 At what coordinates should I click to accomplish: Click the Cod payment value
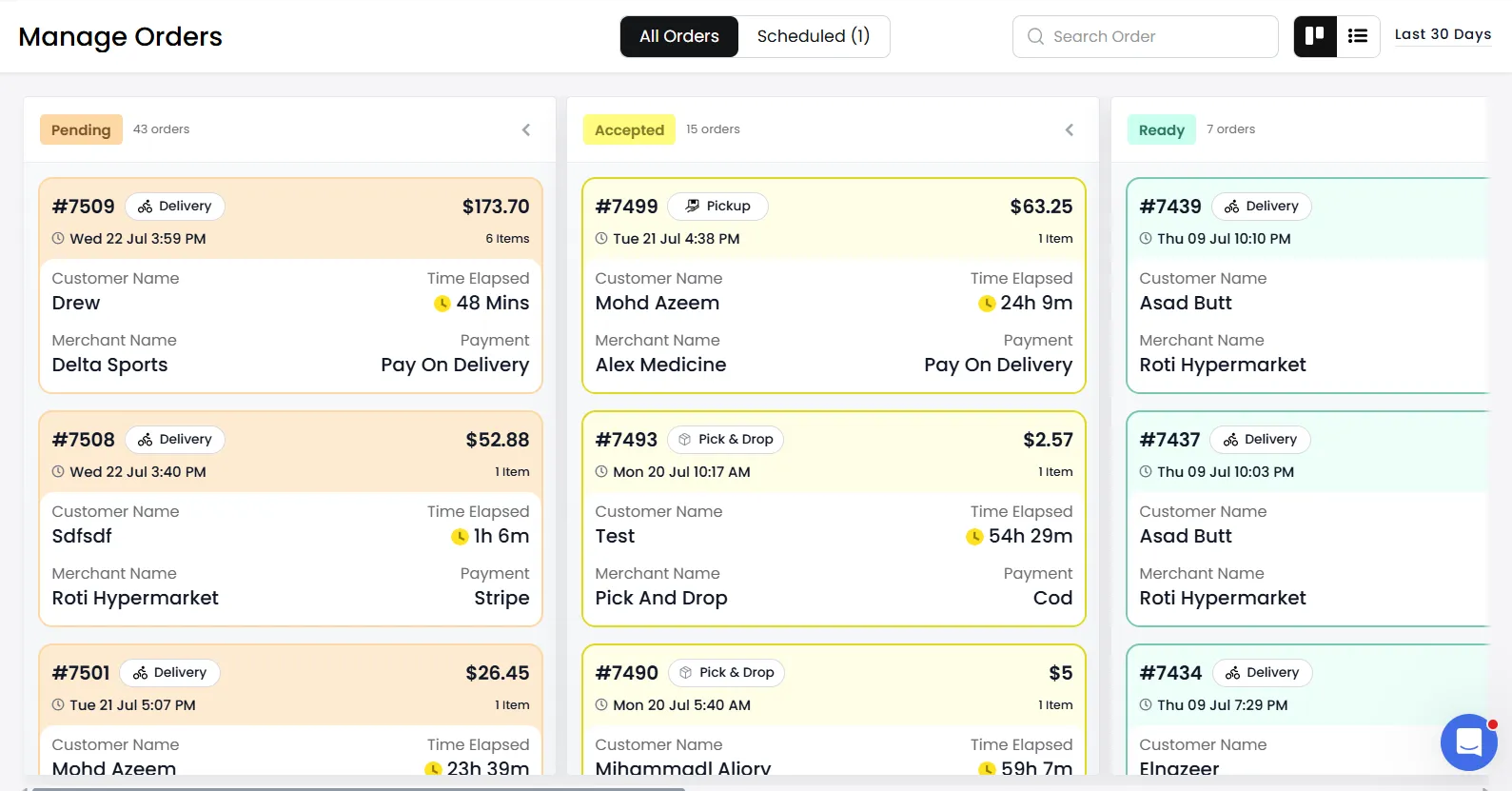point(1052,598)
